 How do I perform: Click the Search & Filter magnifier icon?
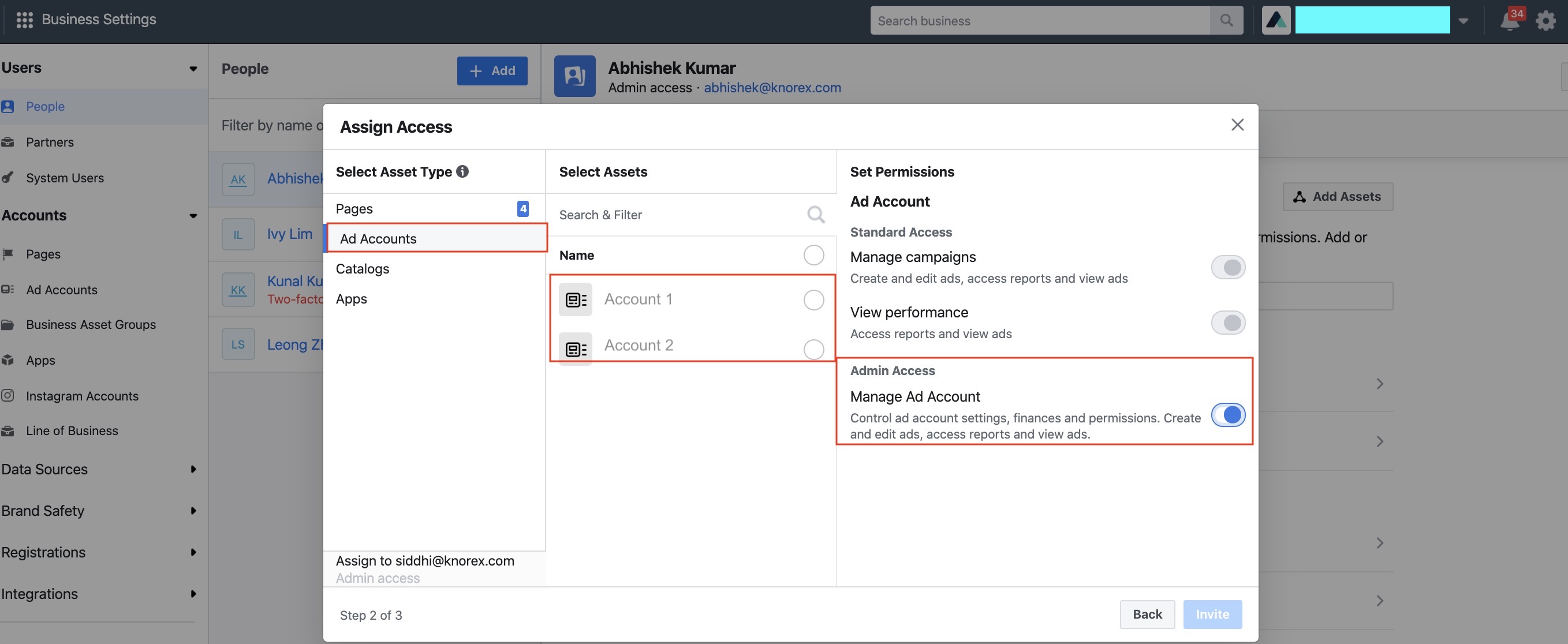(815, 214)
